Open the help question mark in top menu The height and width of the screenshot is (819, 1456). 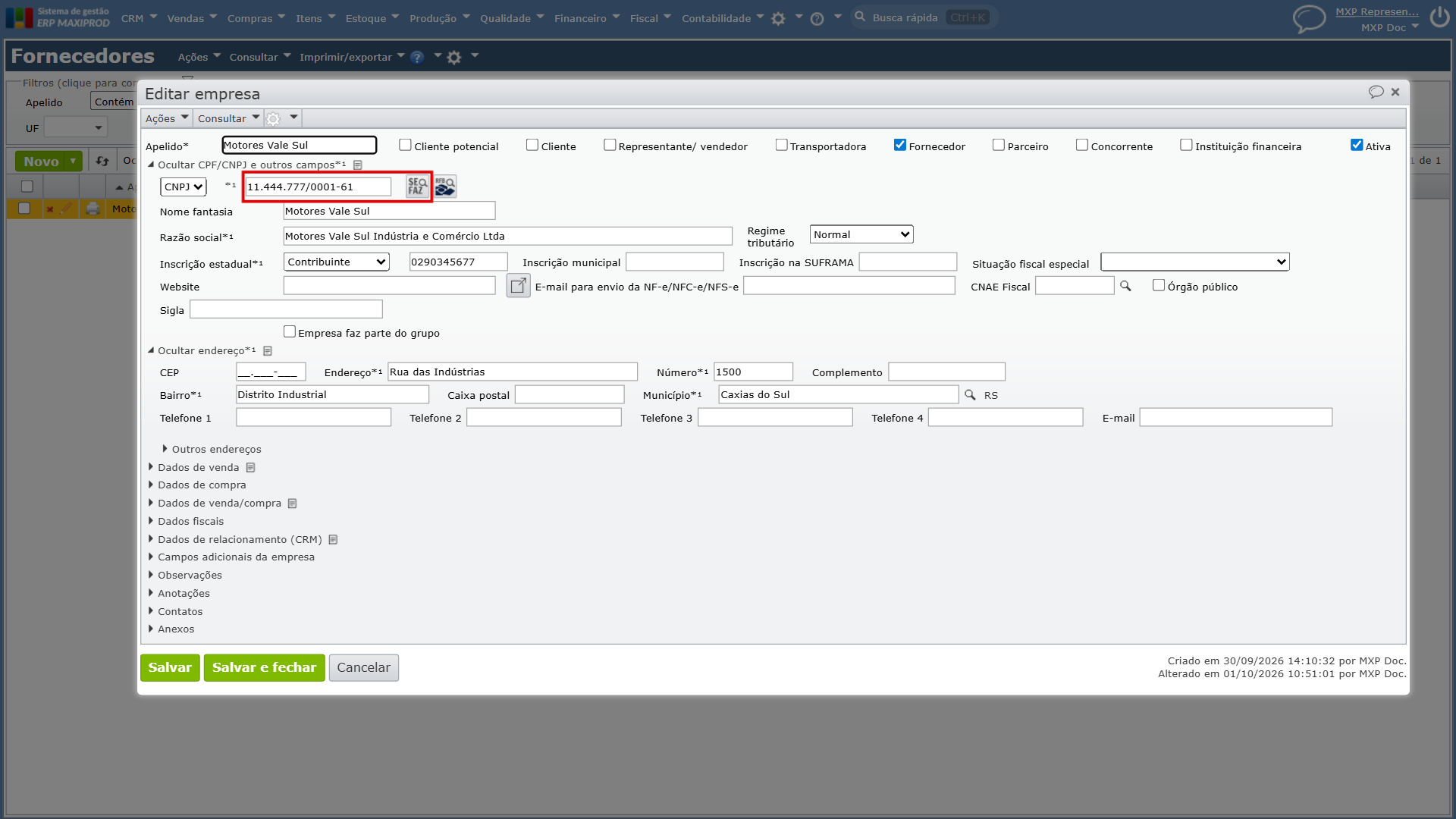point(817,19)
